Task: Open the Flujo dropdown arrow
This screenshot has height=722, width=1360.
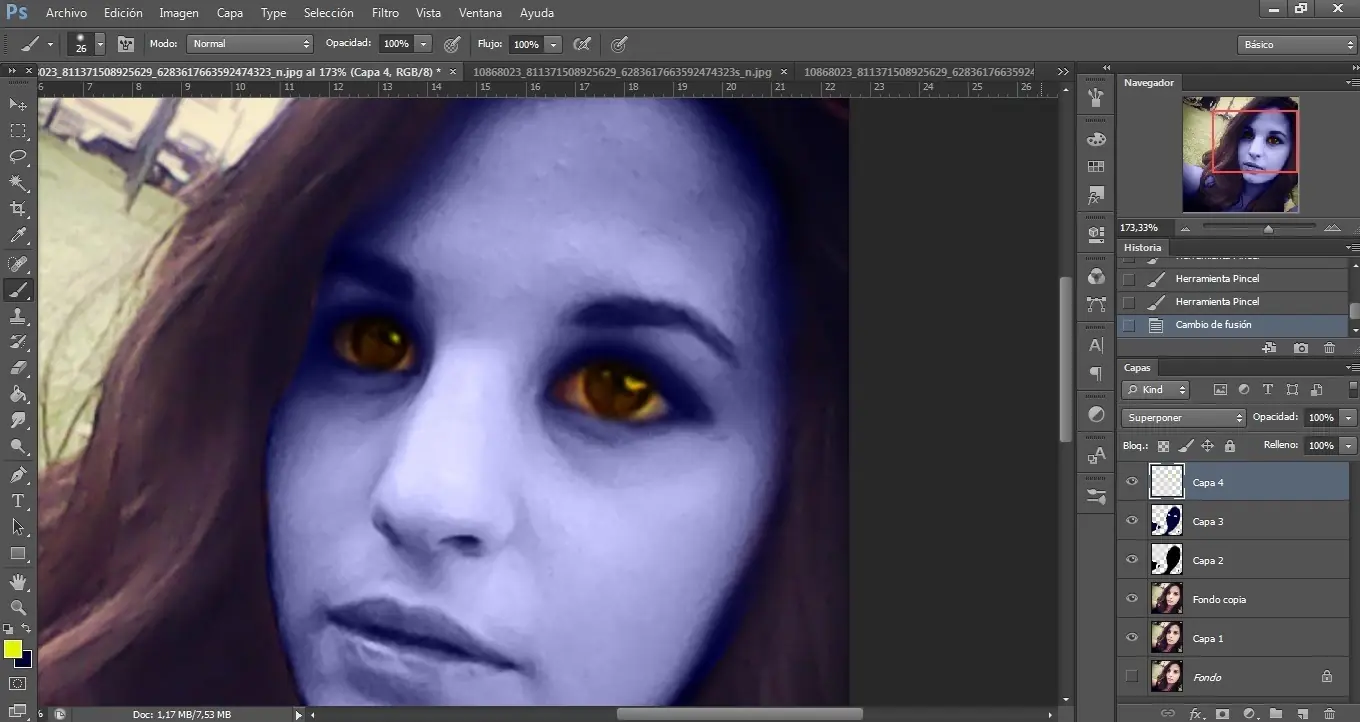Action: pos(553,44)
